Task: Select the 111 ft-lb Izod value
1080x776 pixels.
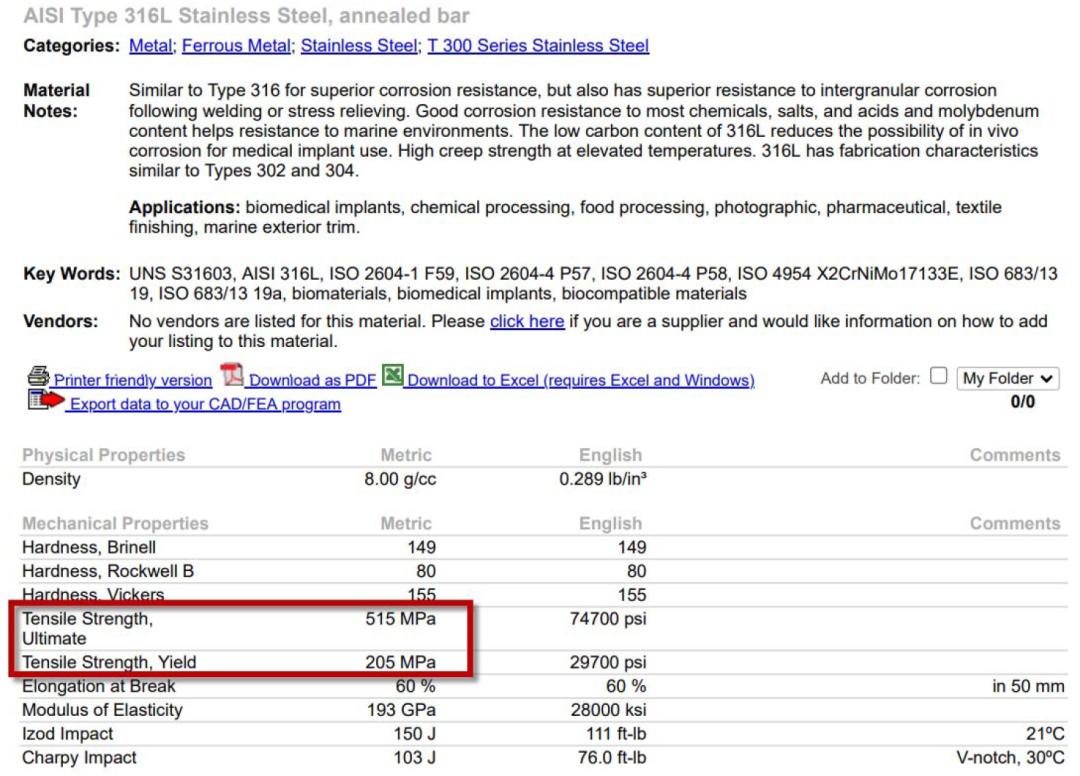Action: point(616,734)
